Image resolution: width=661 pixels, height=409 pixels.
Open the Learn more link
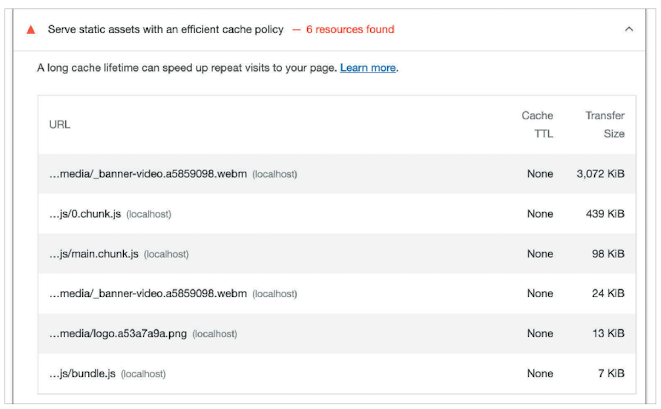pos(368,68)
